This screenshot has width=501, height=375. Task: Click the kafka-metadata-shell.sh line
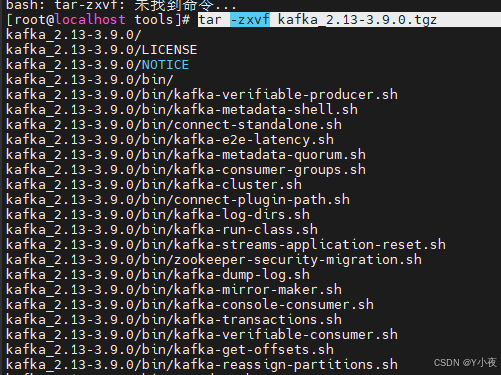click(x=182, y=110)
